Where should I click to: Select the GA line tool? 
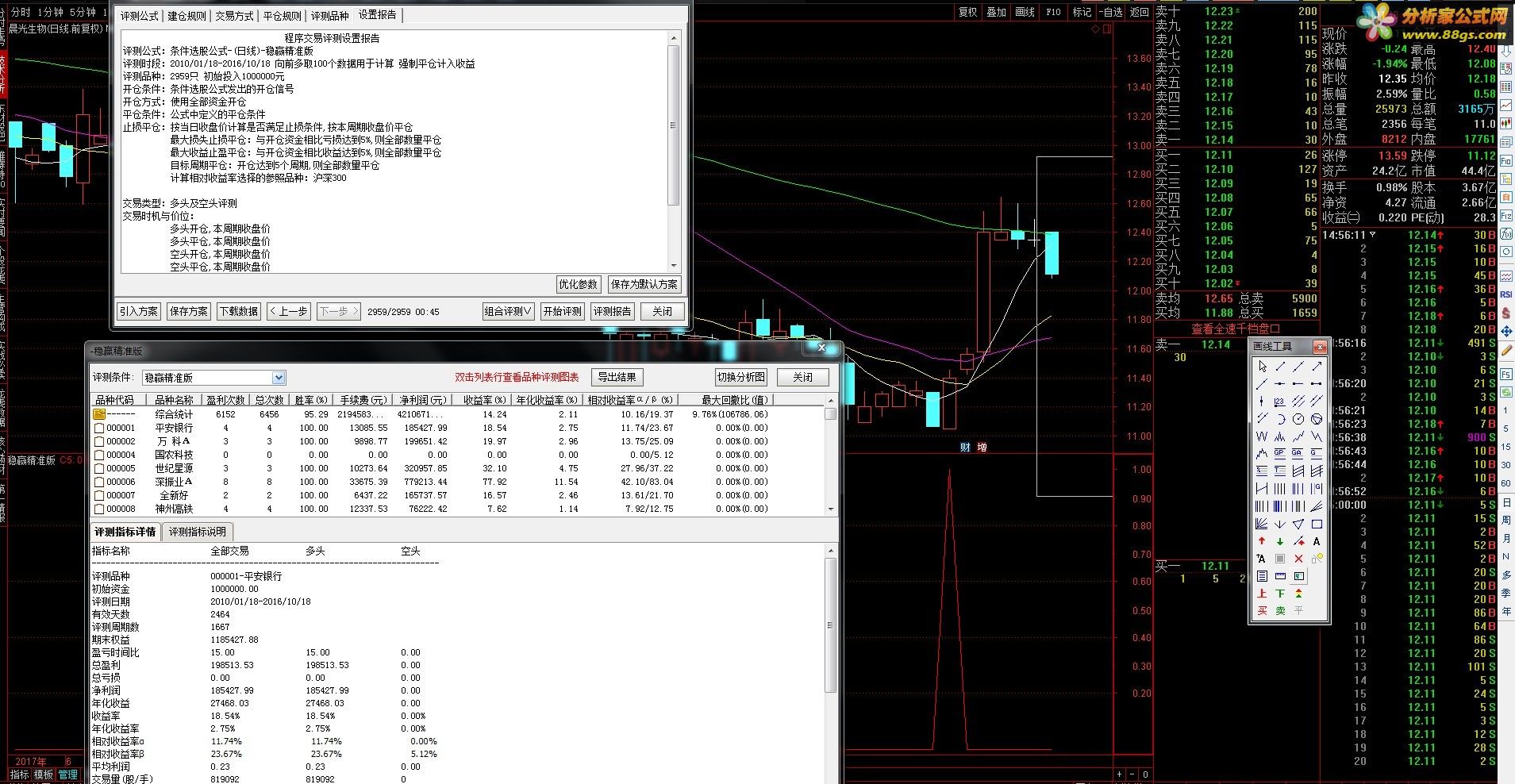[x=1298, y=453]
